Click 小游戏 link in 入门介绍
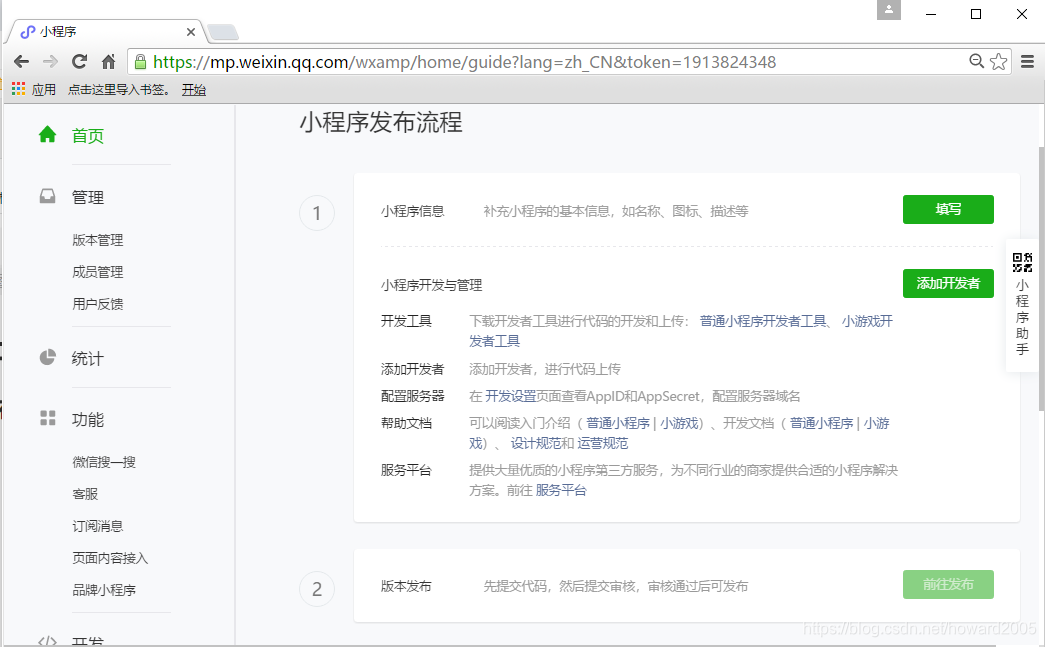Screen dimensions: 1046x647 click(678, 424)
